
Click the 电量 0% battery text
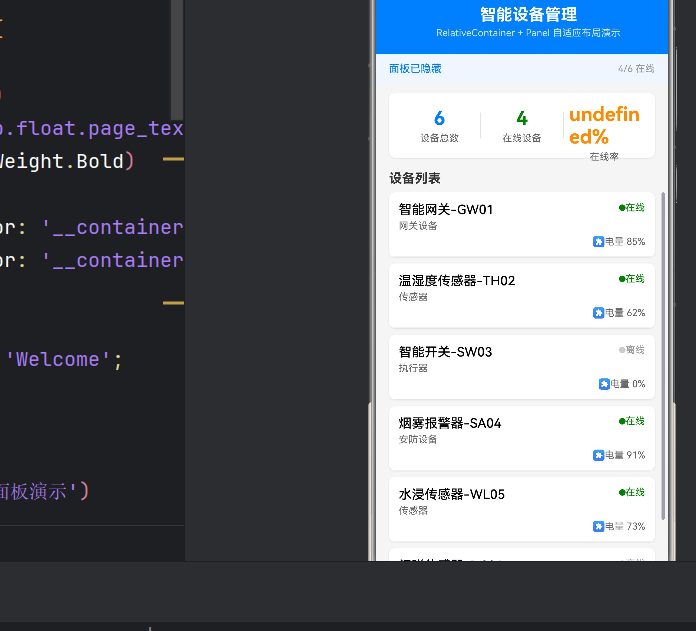click(x=628, y=384)
